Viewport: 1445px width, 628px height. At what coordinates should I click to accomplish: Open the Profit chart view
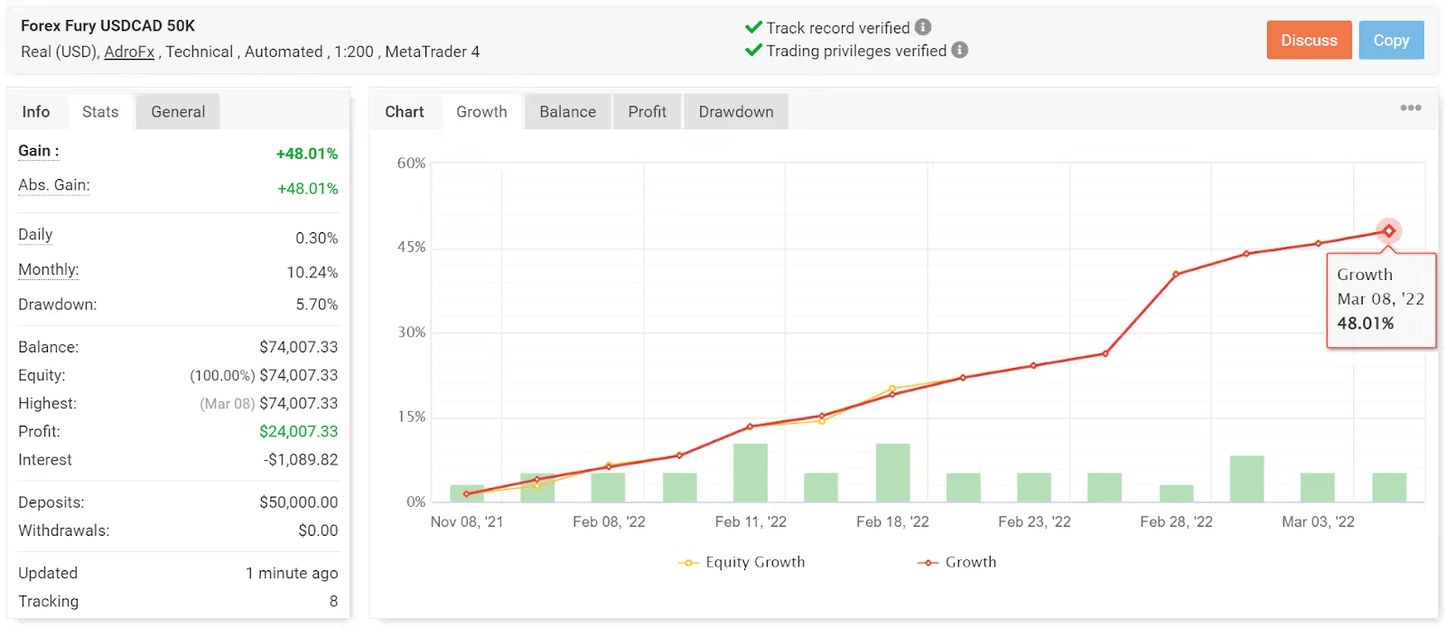[647, 111]
